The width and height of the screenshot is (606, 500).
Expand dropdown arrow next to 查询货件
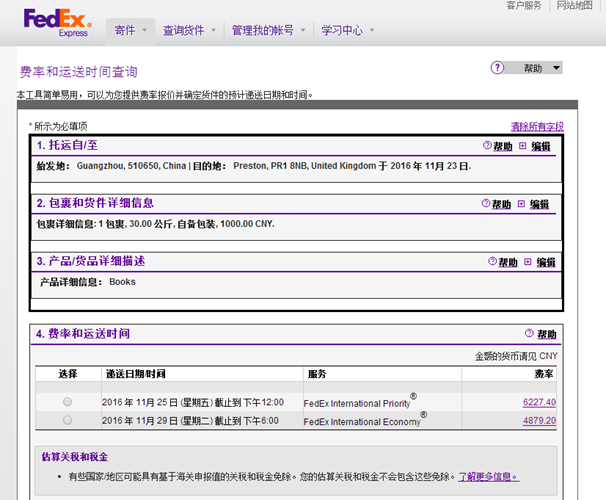(x=213, y=30)
